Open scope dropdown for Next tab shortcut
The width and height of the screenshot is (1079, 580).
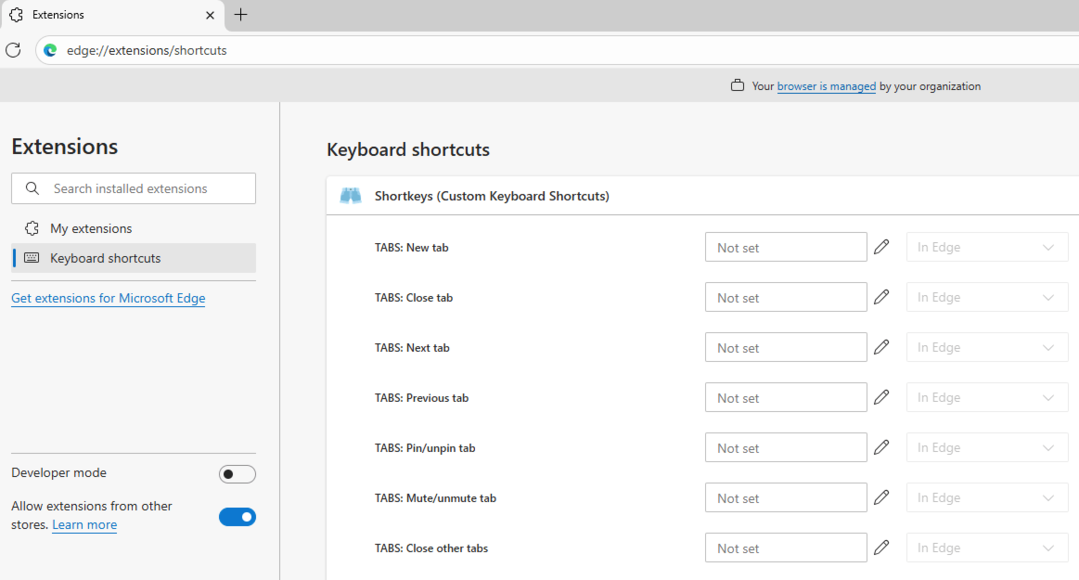(x=987, y=347)
